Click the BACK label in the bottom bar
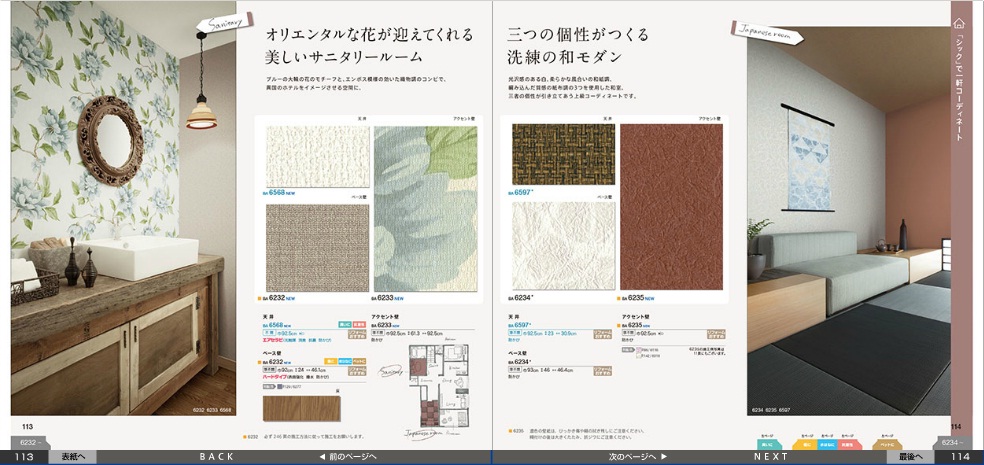The image size is (984, 465). coord(216,456)
